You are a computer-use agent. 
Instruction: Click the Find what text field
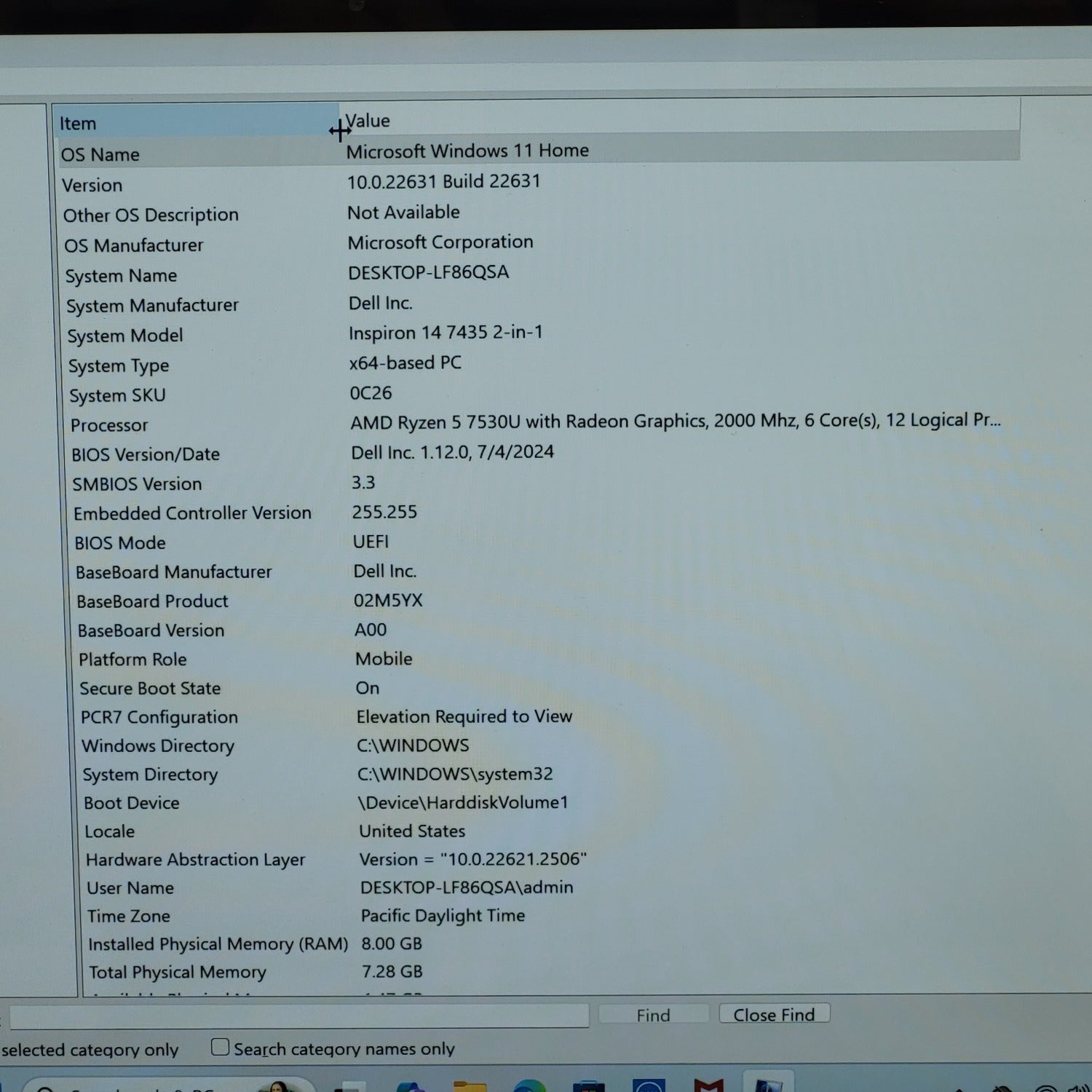(x=299, y=1016)
